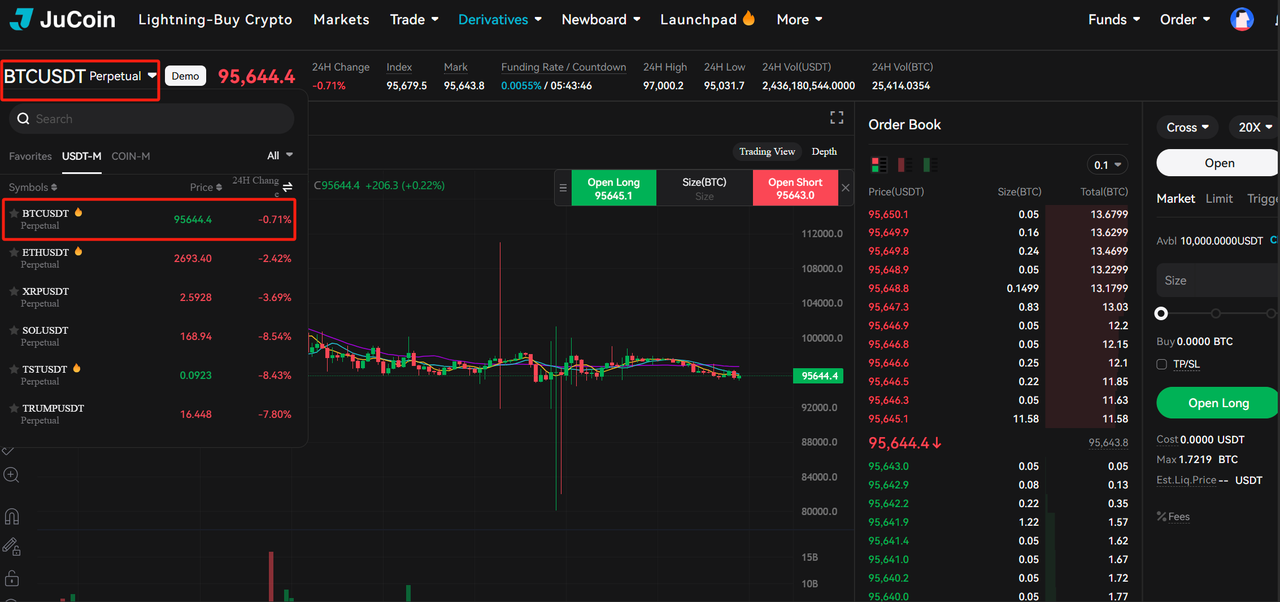
Task: Click the Size field in order form
Action: (x=1218, y=280)
